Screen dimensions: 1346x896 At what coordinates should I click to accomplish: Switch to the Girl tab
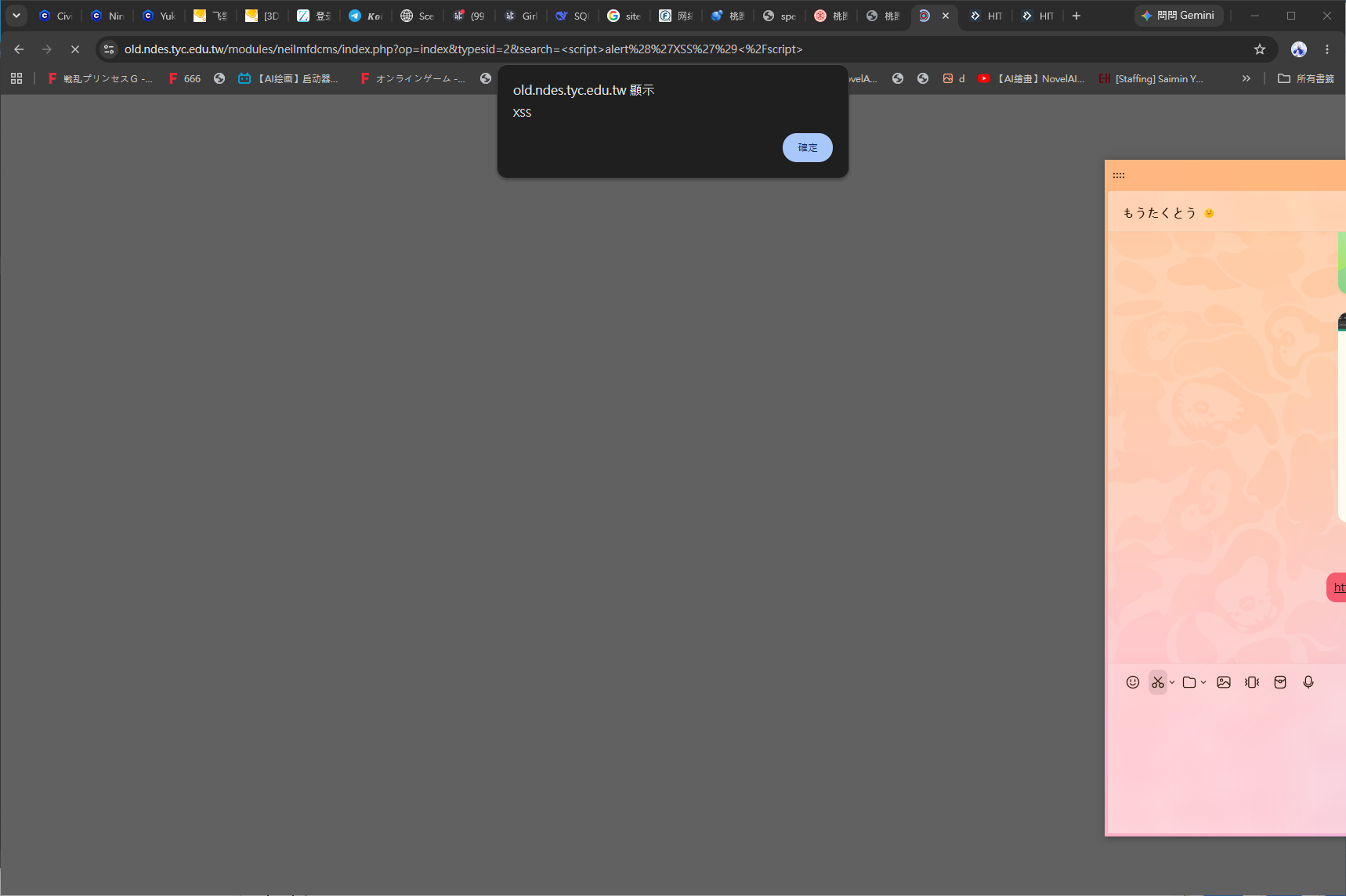tap(521, 16)
